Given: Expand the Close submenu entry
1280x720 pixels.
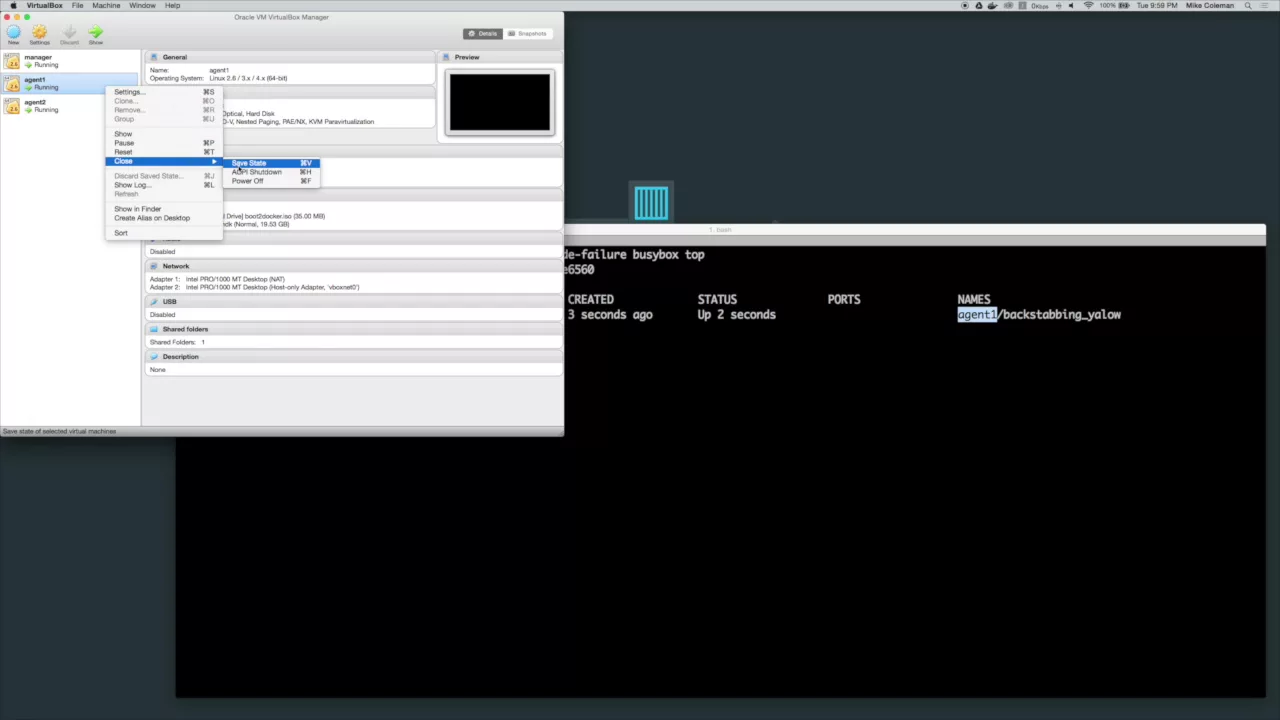Looking at the screenshot, I should pyautogui.click(x=163, y=161).
